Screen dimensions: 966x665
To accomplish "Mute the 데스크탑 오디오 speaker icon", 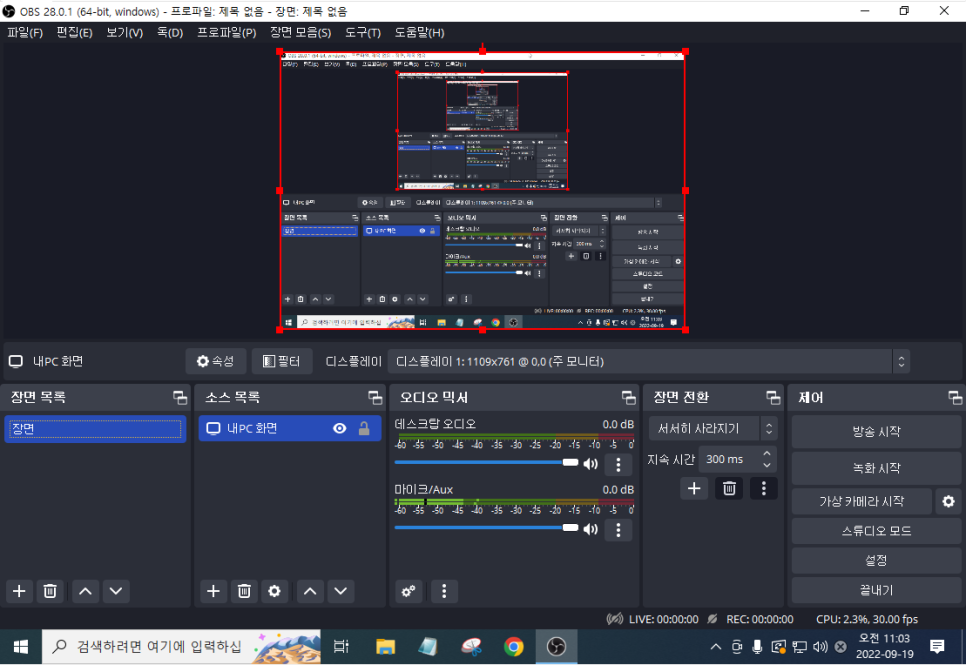I will click(590, 463).
